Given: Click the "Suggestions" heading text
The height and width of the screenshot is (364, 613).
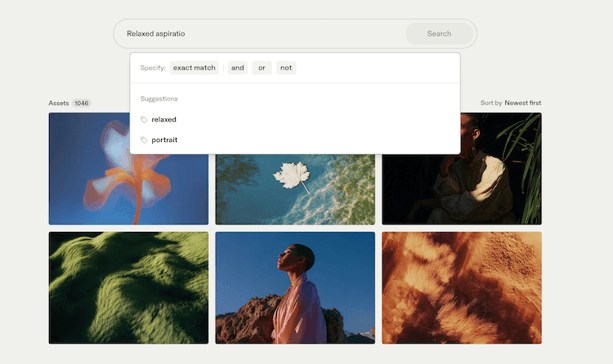Looking at the screenshot, I should tap(159, 99).
